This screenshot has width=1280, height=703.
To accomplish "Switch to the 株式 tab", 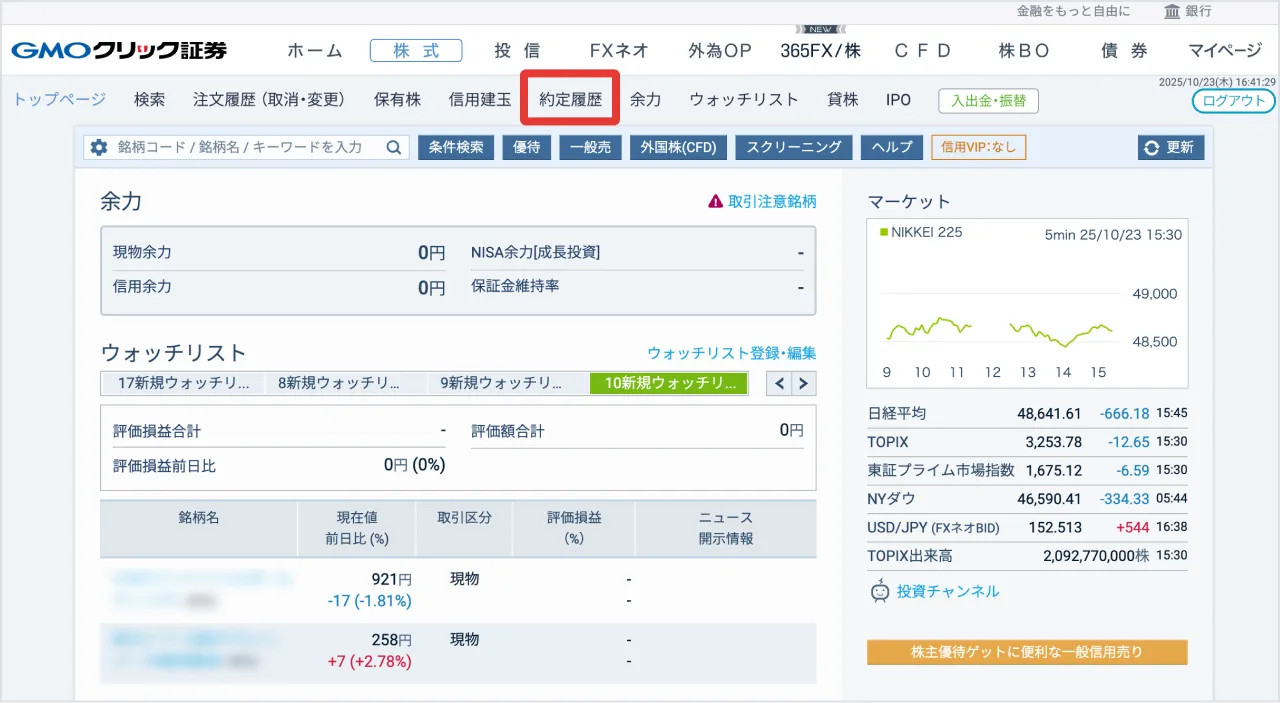I will tap(416, 50).
